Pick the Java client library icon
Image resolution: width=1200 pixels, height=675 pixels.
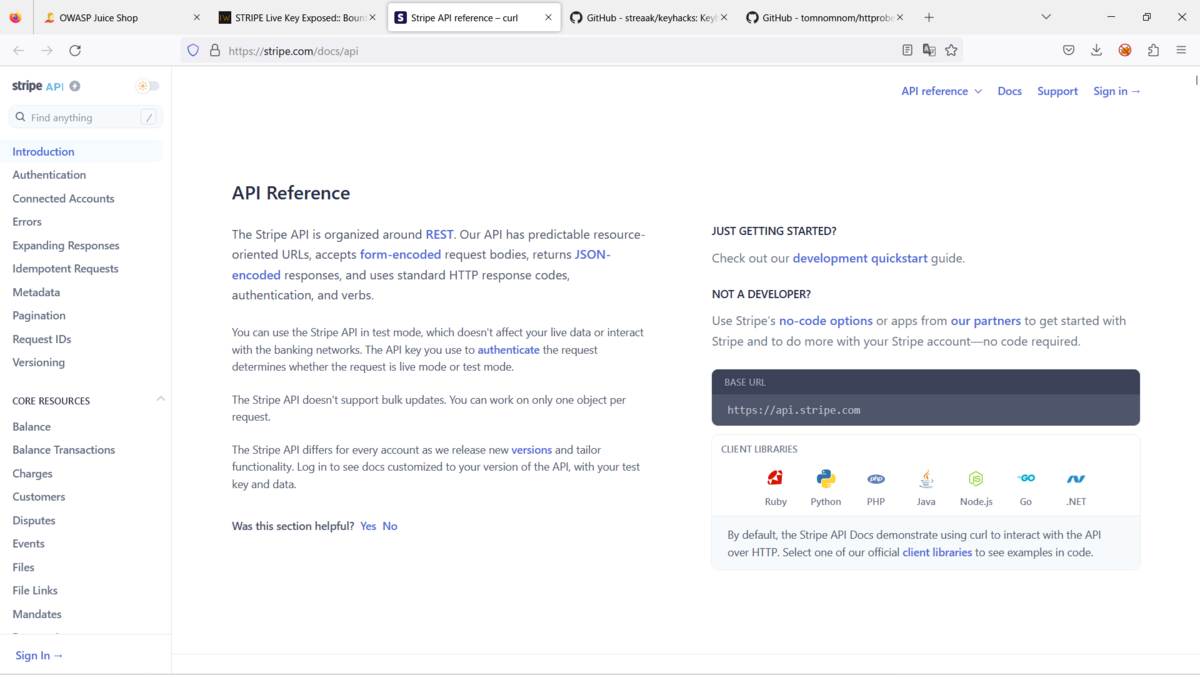926,479
